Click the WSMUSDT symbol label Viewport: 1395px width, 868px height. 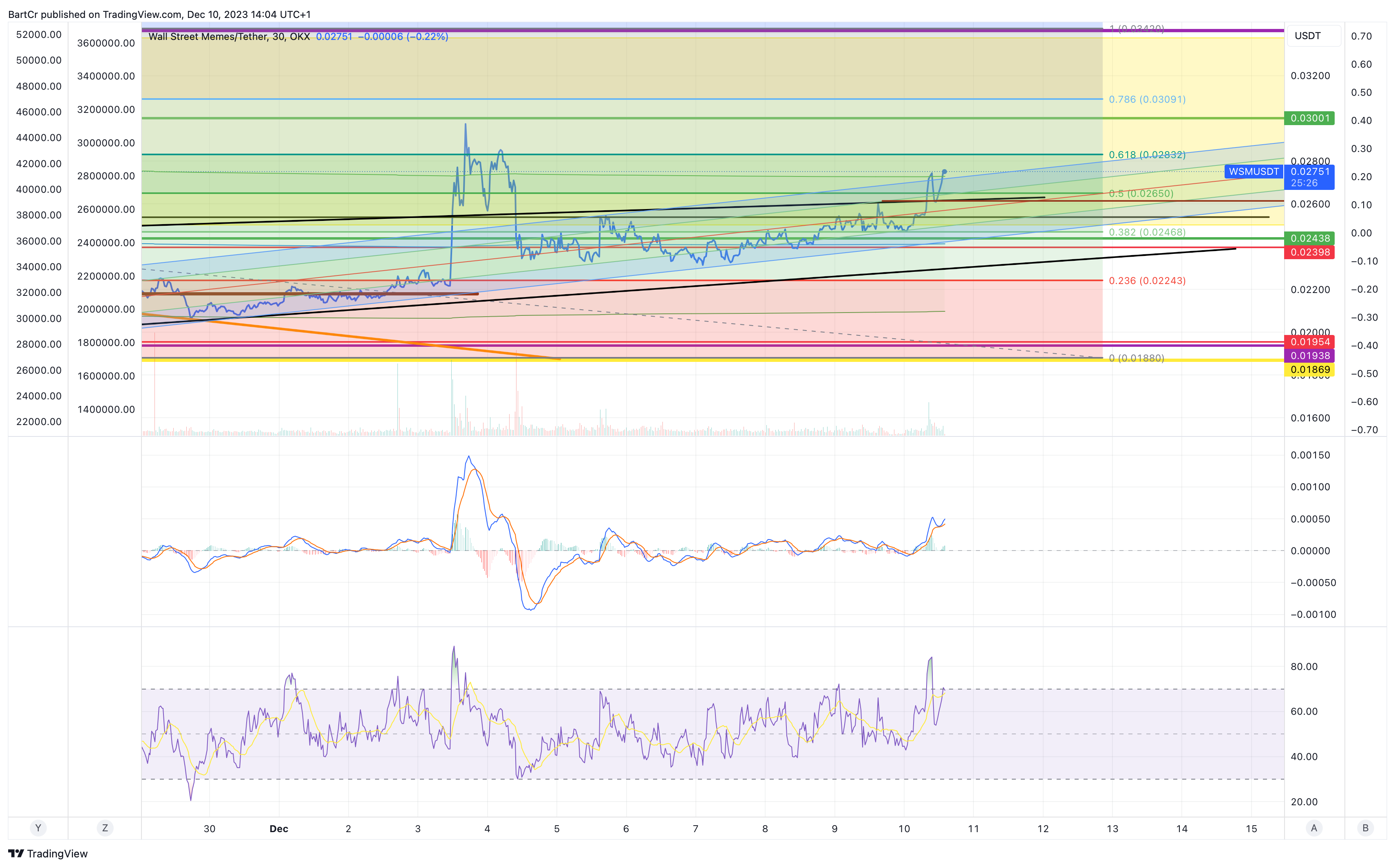[x=1254, y=172]
